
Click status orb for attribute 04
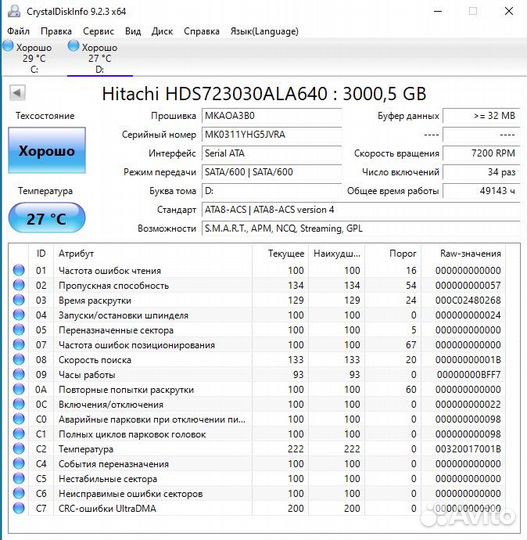pyautogui.click(x=19, y=315)
